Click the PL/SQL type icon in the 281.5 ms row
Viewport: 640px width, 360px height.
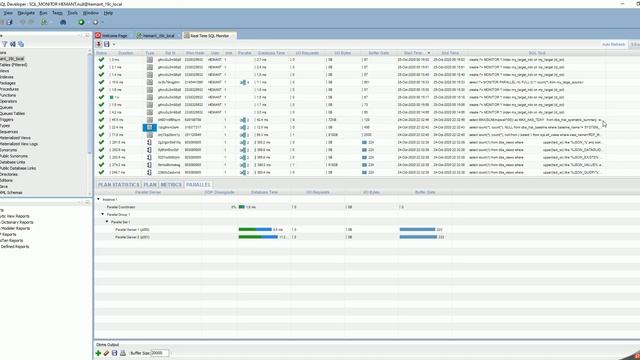149,142
